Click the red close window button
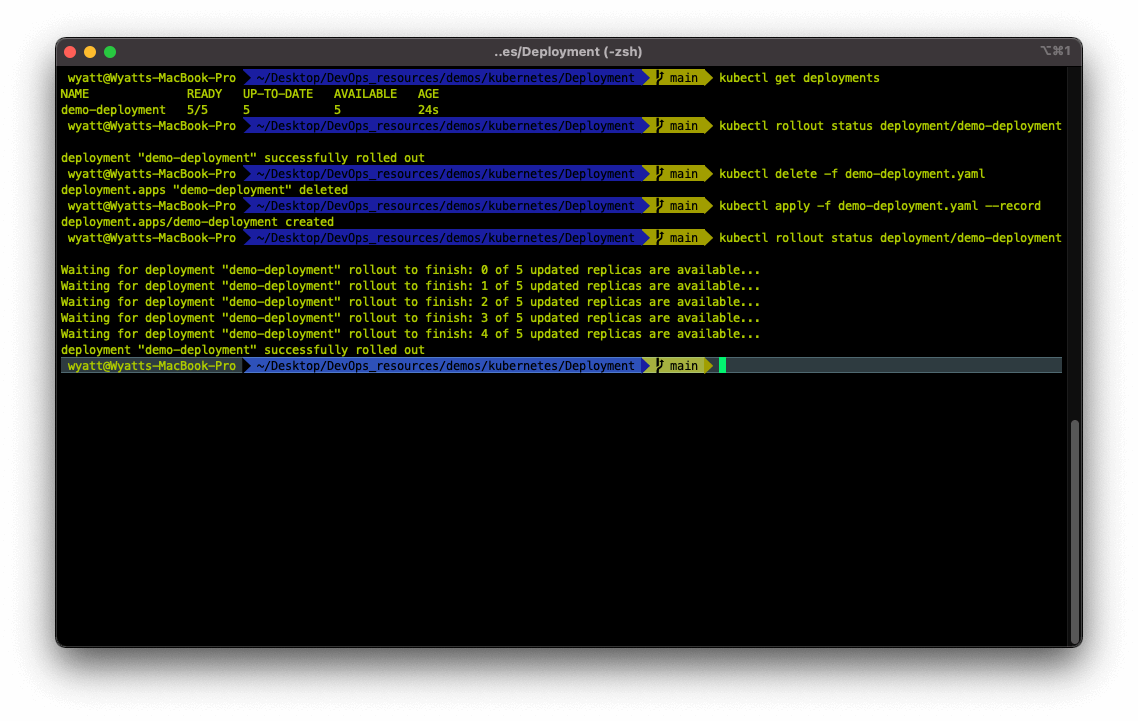The image size is (1138, 721). (x=70, y=52)
